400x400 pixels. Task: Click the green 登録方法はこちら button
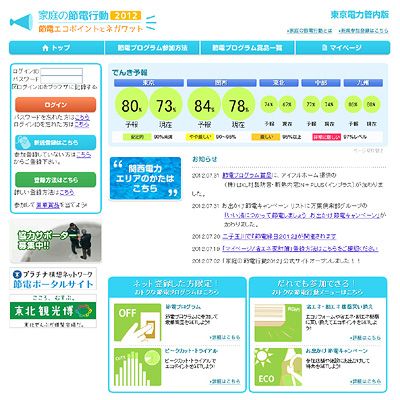[x=56, y=180]
